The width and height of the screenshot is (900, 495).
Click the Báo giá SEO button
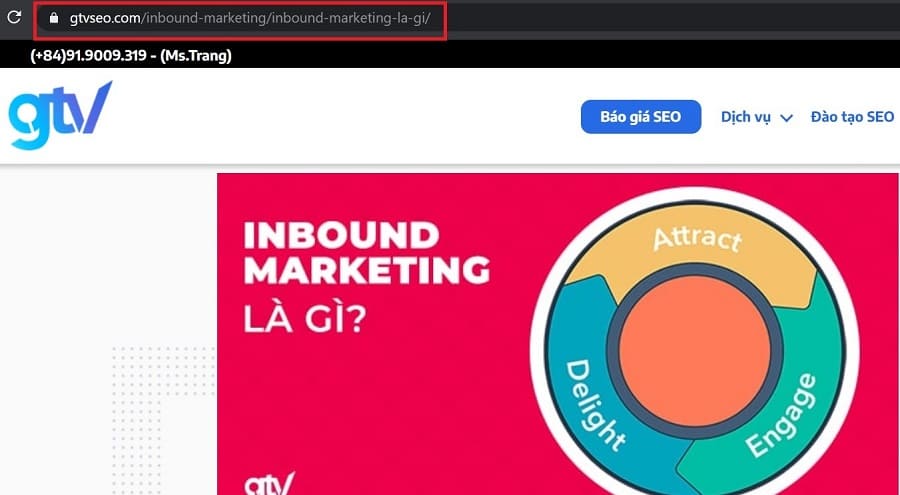(x=641, y=117)
